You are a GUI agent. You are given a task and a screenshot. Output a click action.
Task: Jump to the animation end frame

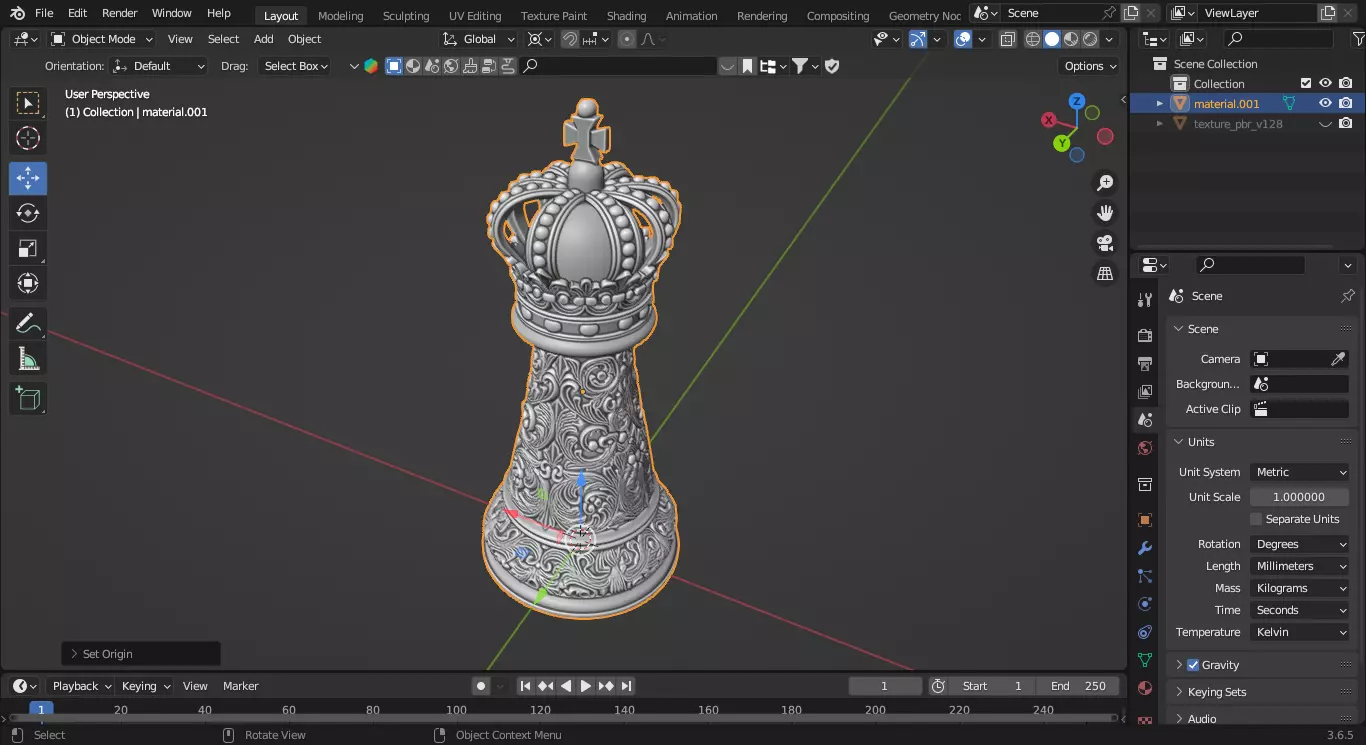click(x=627, y=686)
